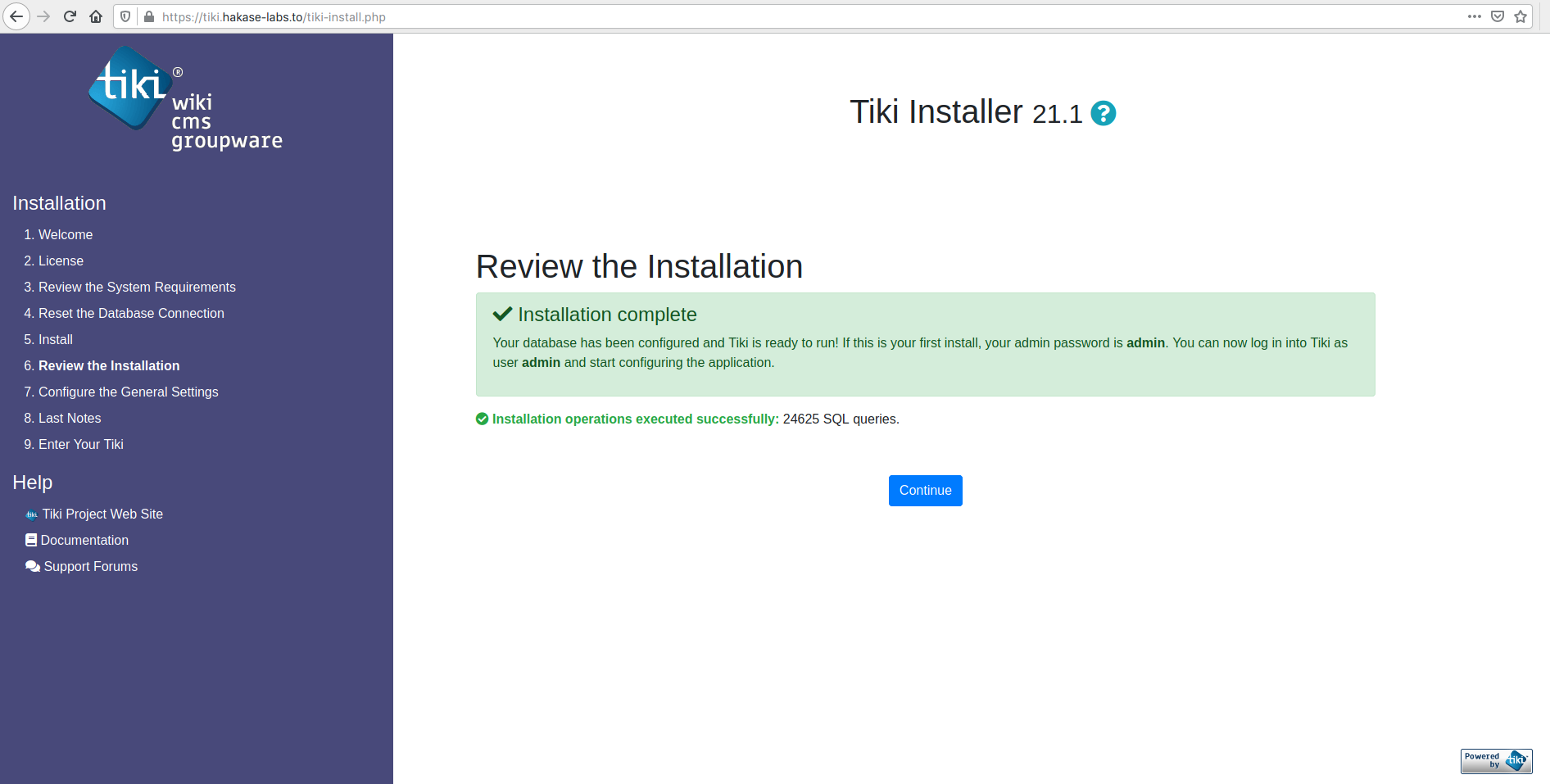Click the Powered by Tiki badge
Viewport: 1550px width, 784px height.
(x=1496, y=761)
